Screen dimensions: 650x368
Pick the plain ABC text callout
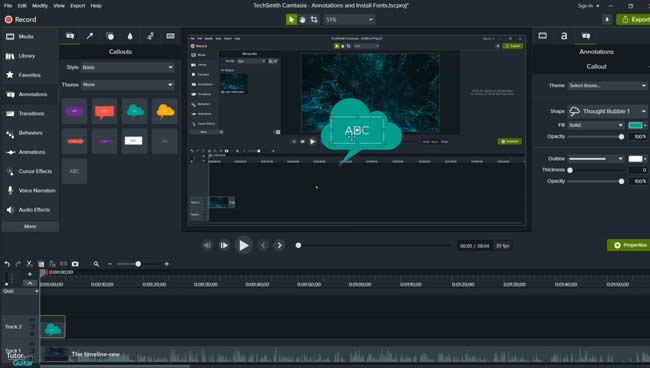pyautogui.click(x=75, y=171)
